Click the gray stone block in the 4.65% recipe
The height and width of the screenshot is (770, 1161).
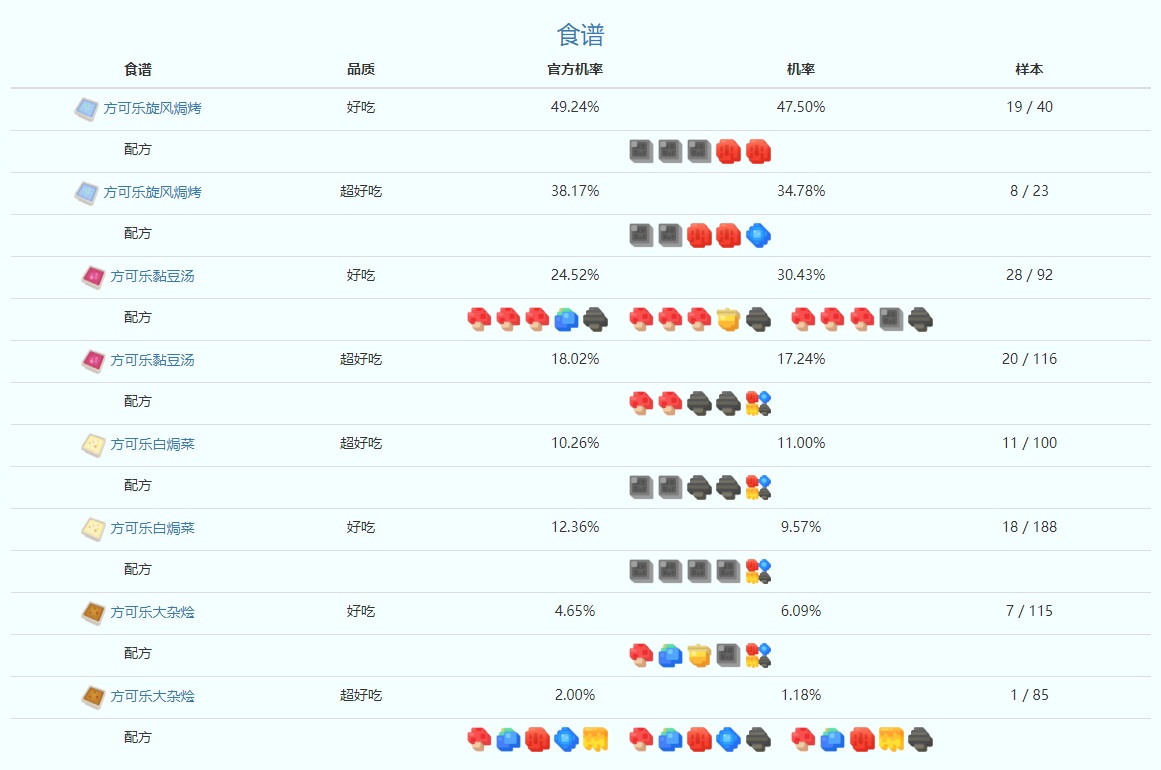pyautogui.click(x=728, y=656)
